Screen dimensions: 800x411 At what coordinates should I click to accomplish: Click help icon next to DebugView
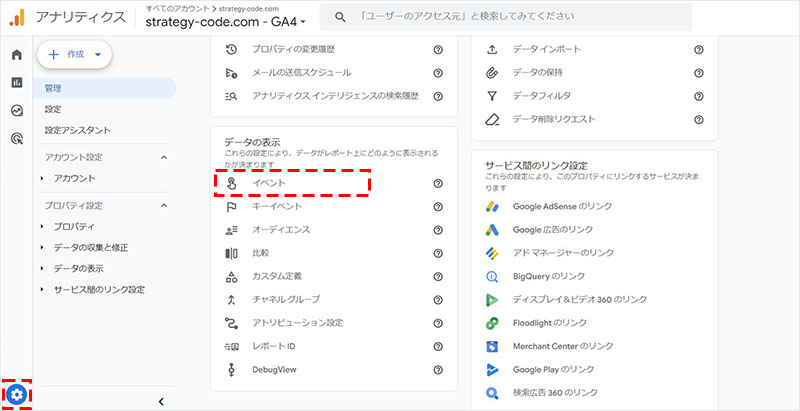[438, 369]
